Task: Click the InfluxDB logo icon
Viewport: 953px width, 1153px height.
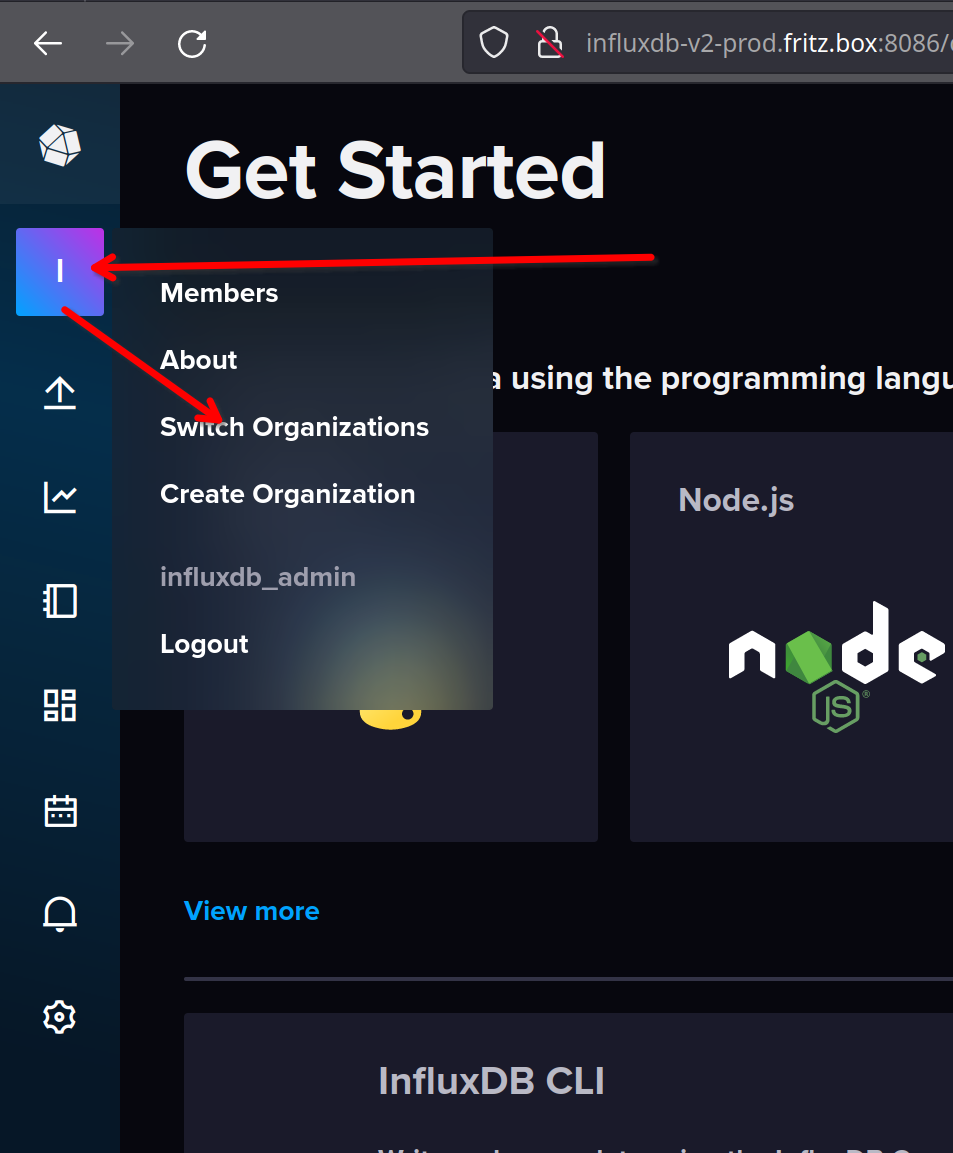Action: [60, 146]
